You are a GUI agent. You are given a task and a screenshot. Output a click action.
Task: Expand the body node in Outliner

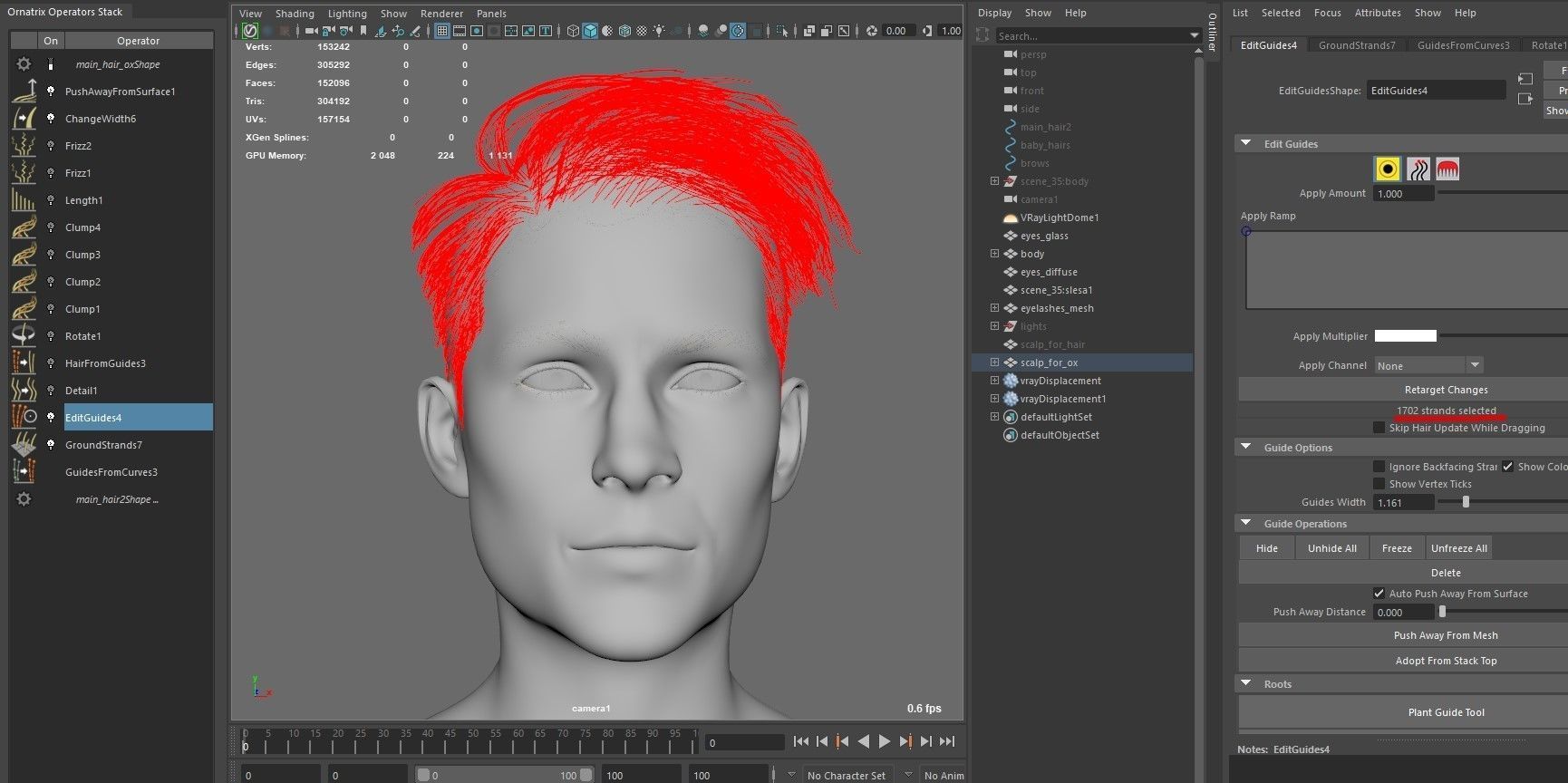994,254
